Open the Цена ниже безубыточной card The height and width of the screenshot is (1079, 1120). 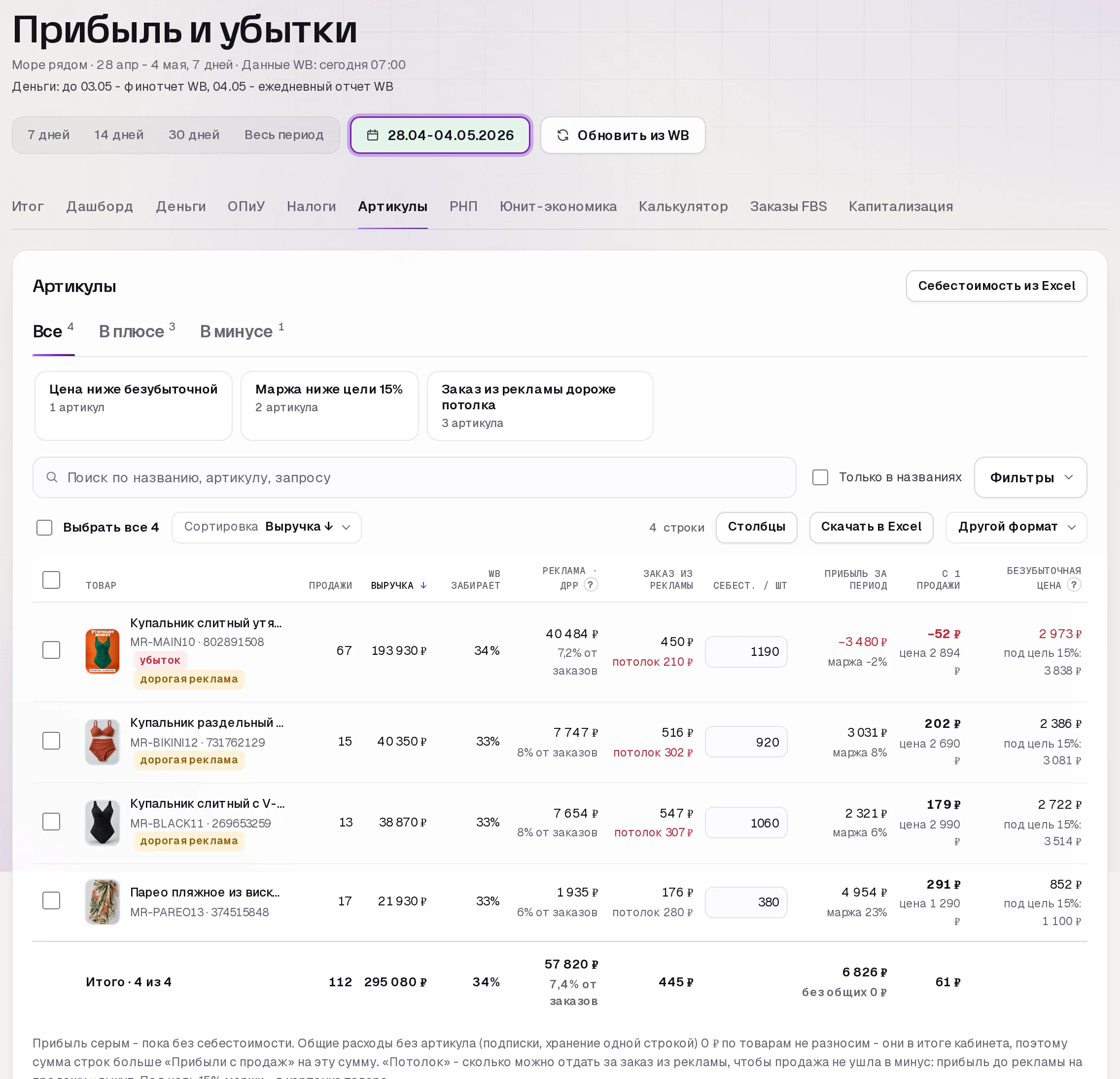click(x=133, y=406)
